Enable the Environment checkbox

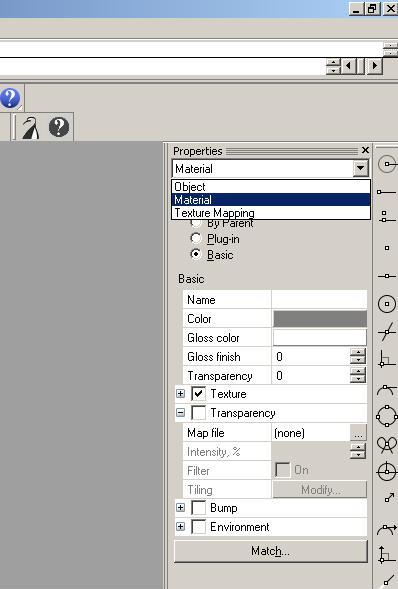[x=198, y=527]
